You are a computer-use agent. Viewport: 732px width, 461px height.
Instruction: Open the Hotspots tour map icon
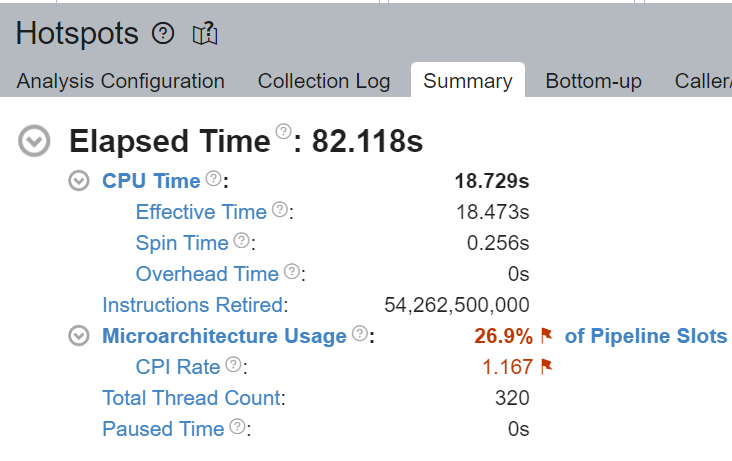(205, 34)
